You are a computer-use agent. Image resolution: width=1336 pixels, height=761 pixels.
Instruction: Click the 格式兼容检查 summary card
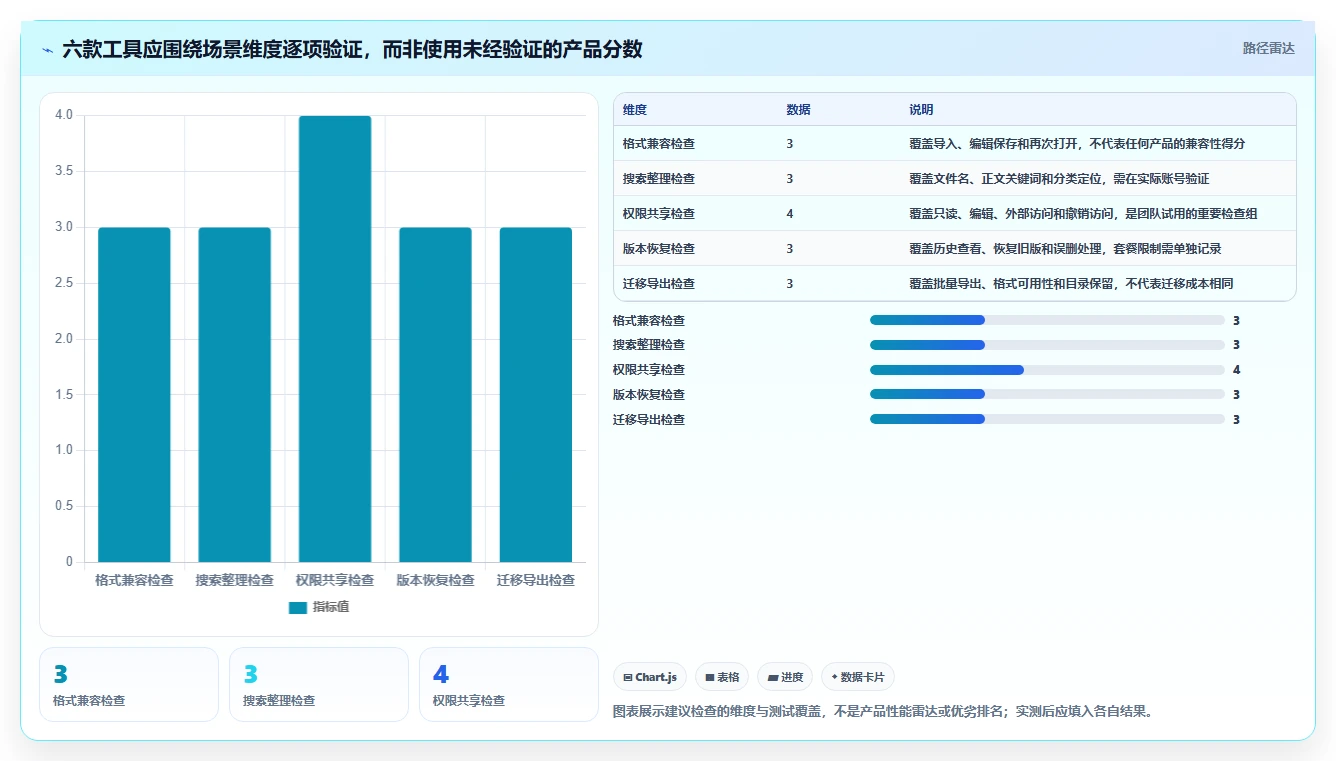pyautogui.click(x=129, y=684)
